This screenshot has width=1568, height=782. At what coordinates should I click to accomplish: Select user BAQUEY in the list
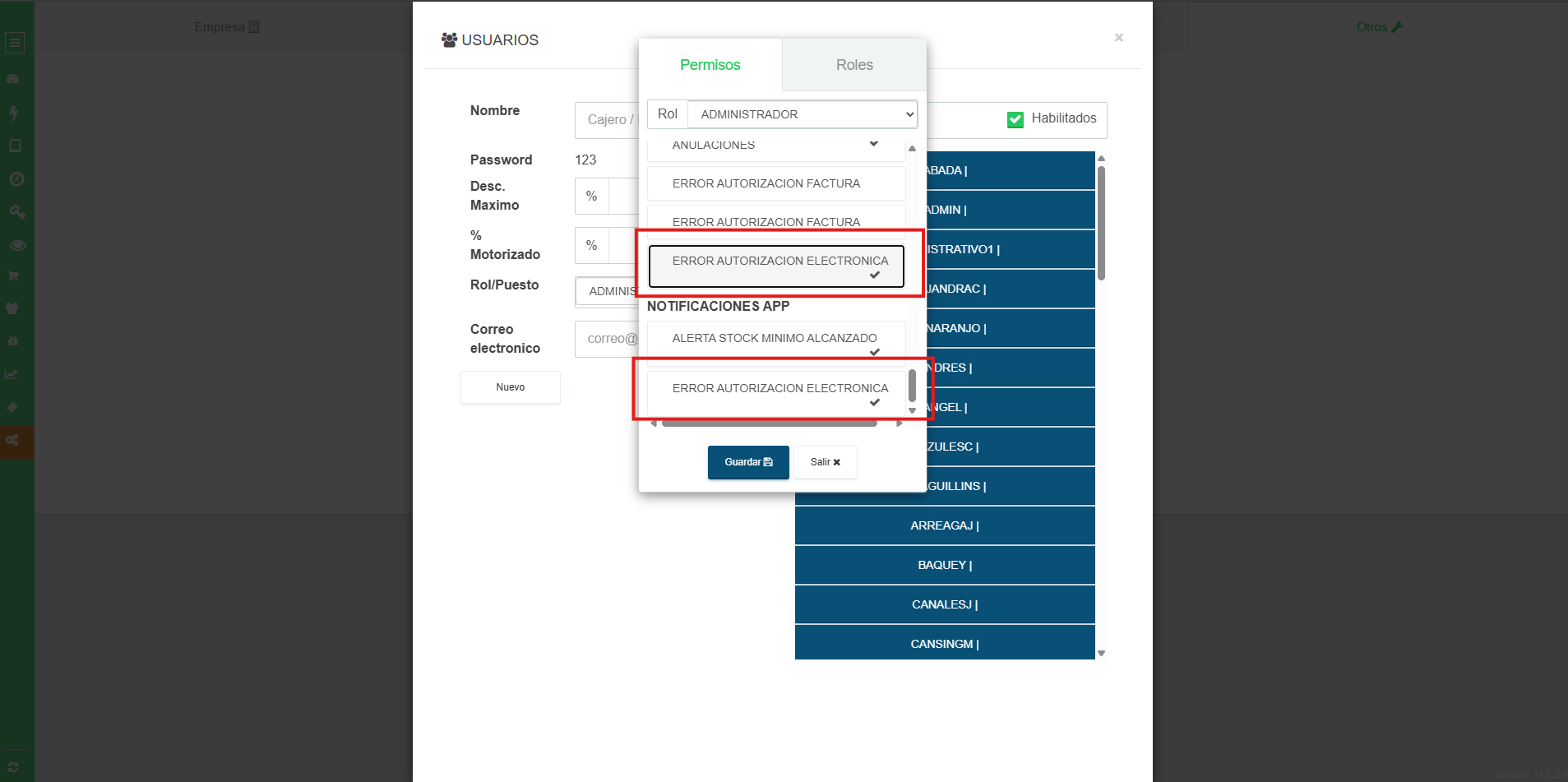click(x=945, y=565)
